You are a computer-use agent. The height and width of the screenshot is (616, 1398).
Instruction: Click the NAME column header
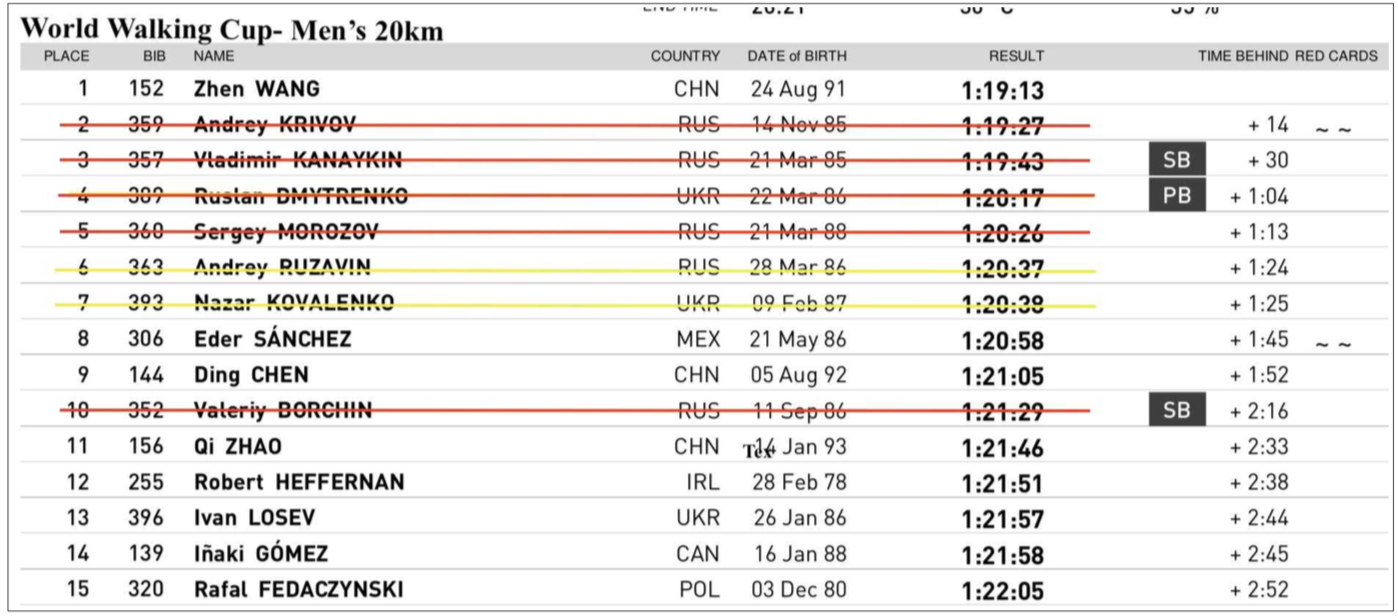click(x=213, y=57)
